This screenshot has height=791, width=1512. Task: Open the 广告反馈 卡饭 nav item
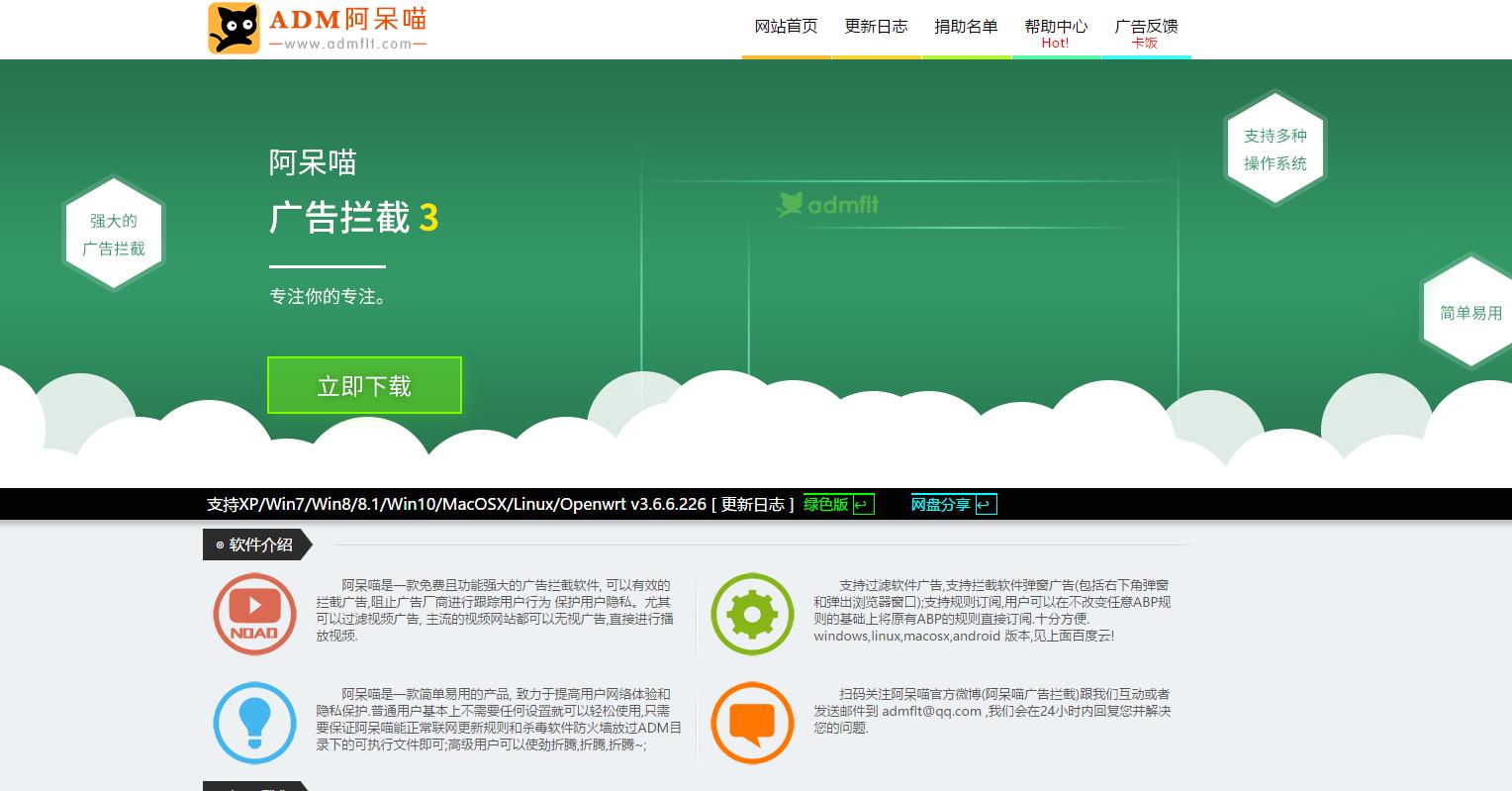pos(1146,27)
